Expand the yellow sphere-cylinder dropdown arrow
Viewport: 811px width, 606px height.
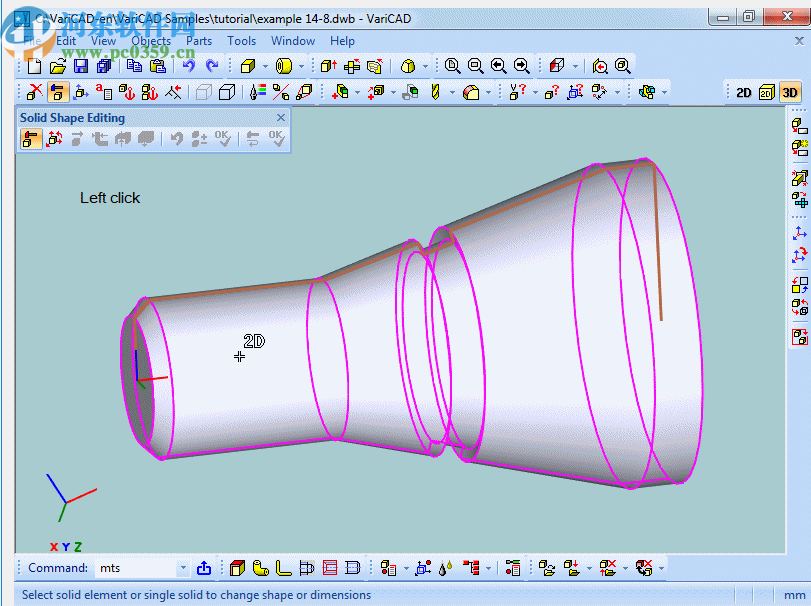tap(425, 66)
